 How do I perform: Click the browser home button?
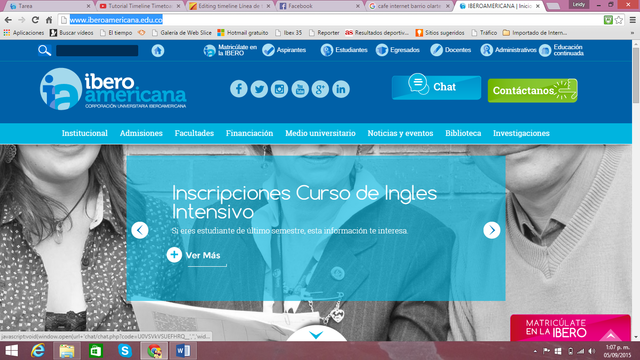coord(49,20)
